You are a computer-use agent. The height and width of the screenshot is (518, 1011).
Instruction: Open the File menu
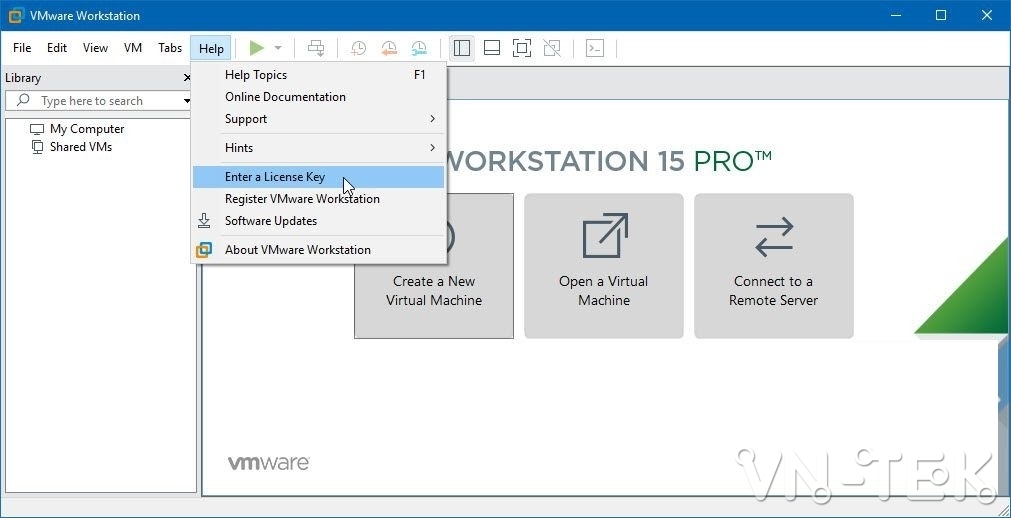pyautogui.click(x=22, y=48)
